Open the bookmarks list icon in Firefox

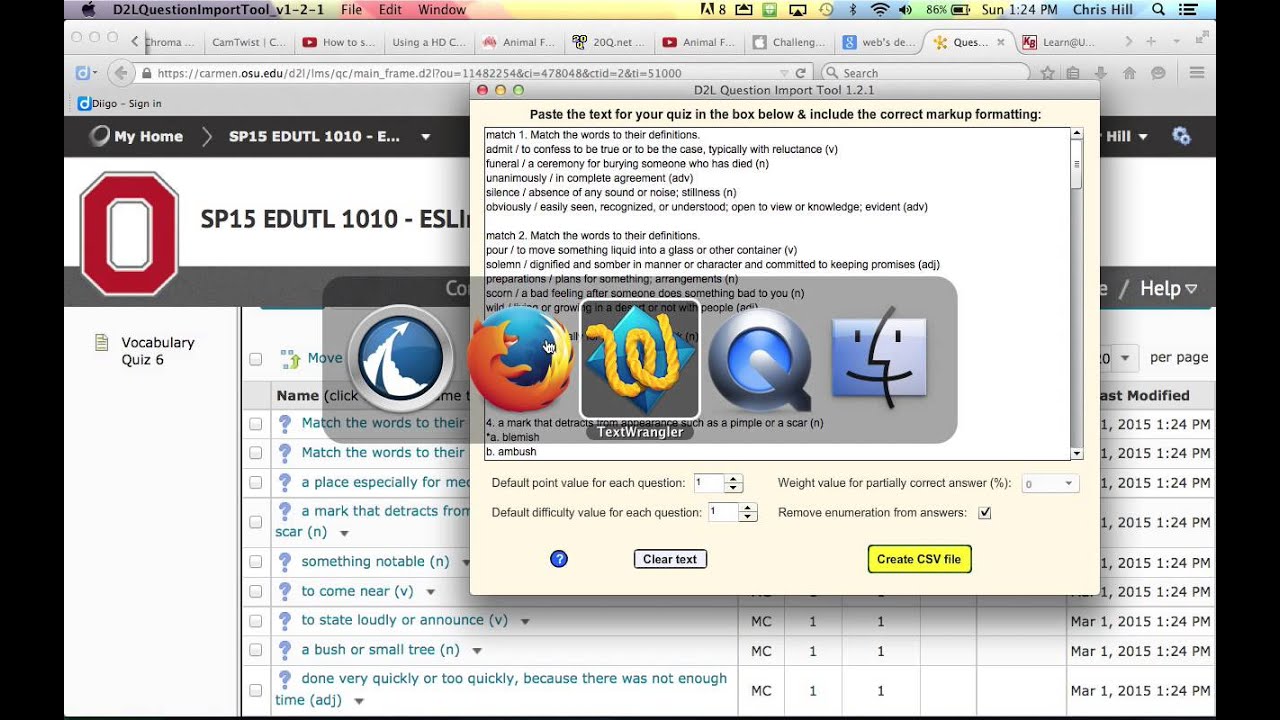pyautogui.click(x=1073, y=73)
